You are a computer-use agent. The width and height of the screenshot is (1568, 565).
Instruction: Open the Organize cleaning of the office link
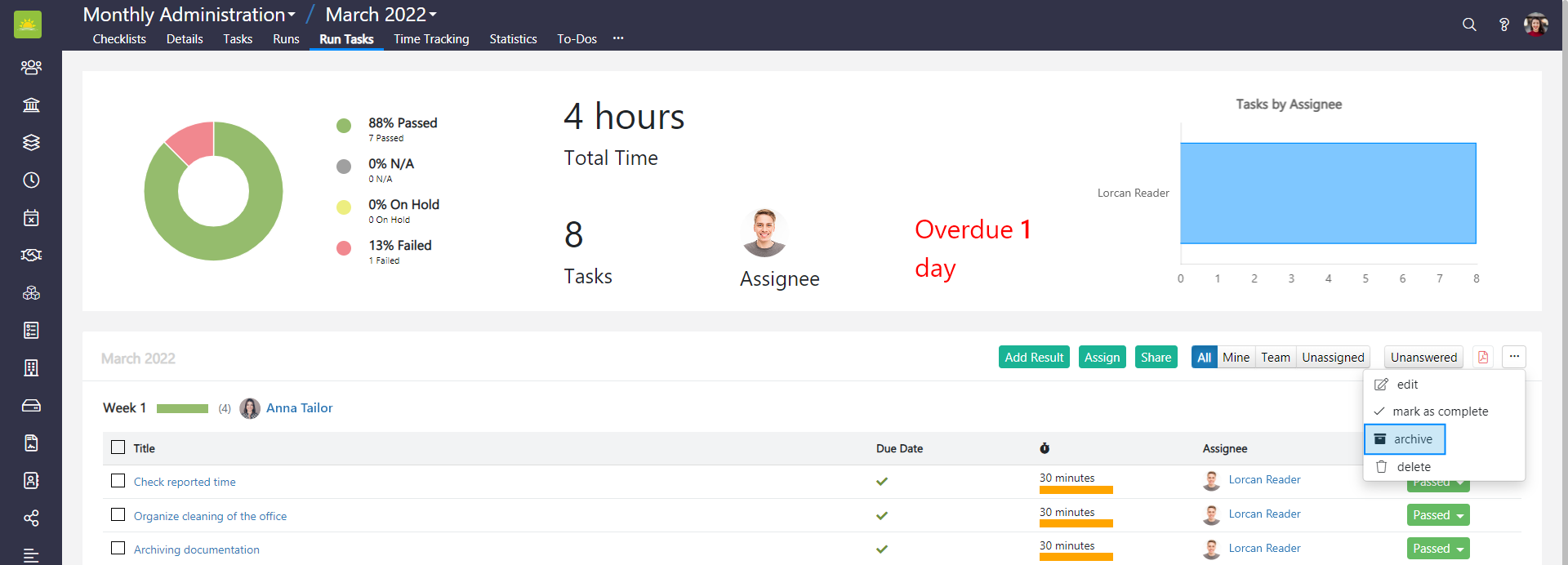click(210, 516)
